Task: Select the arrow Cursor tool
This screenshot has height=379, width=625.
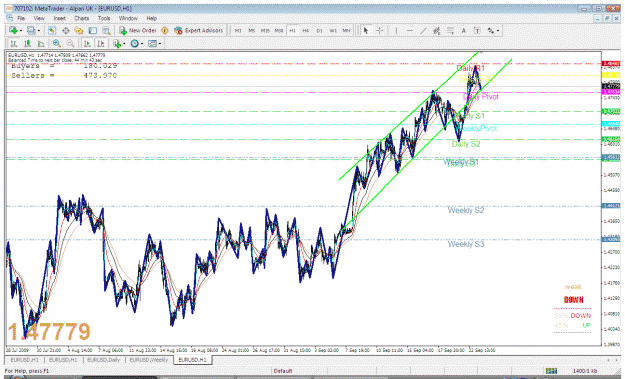Action: pyautogui.click(x=366, y=30)
